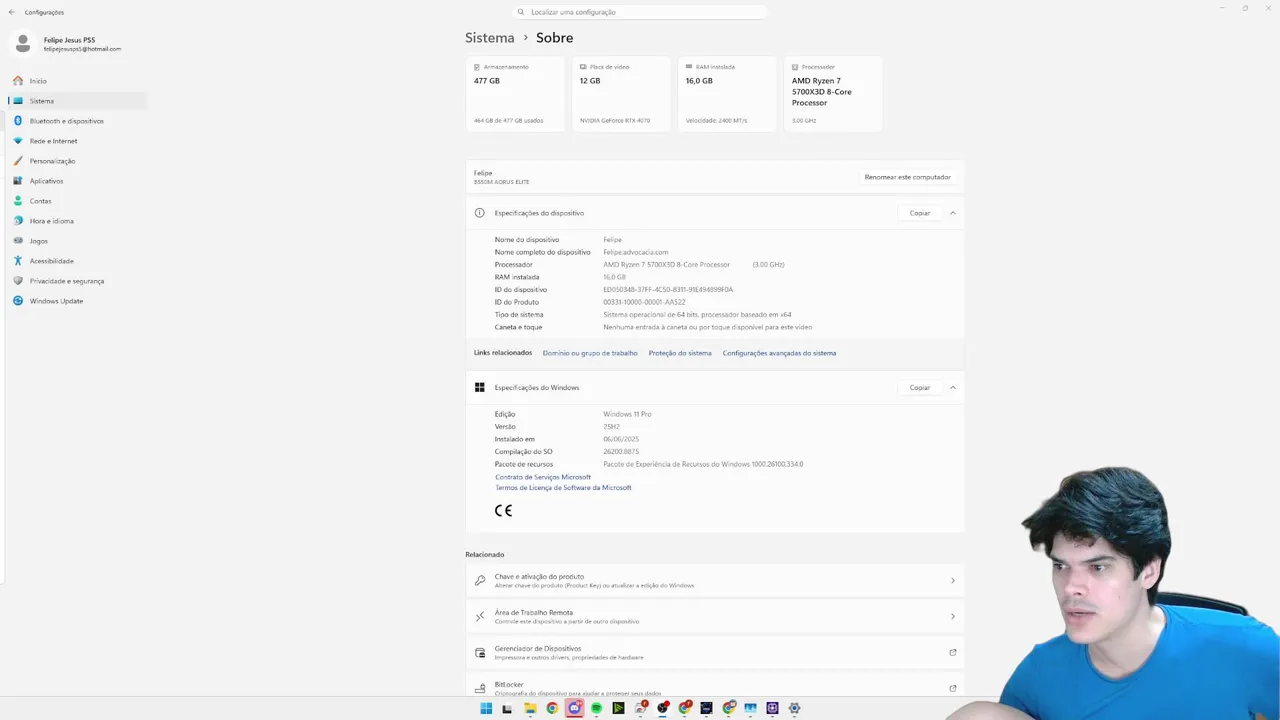
Task: Open the Jogos controller icon
Action: (18, 241)
